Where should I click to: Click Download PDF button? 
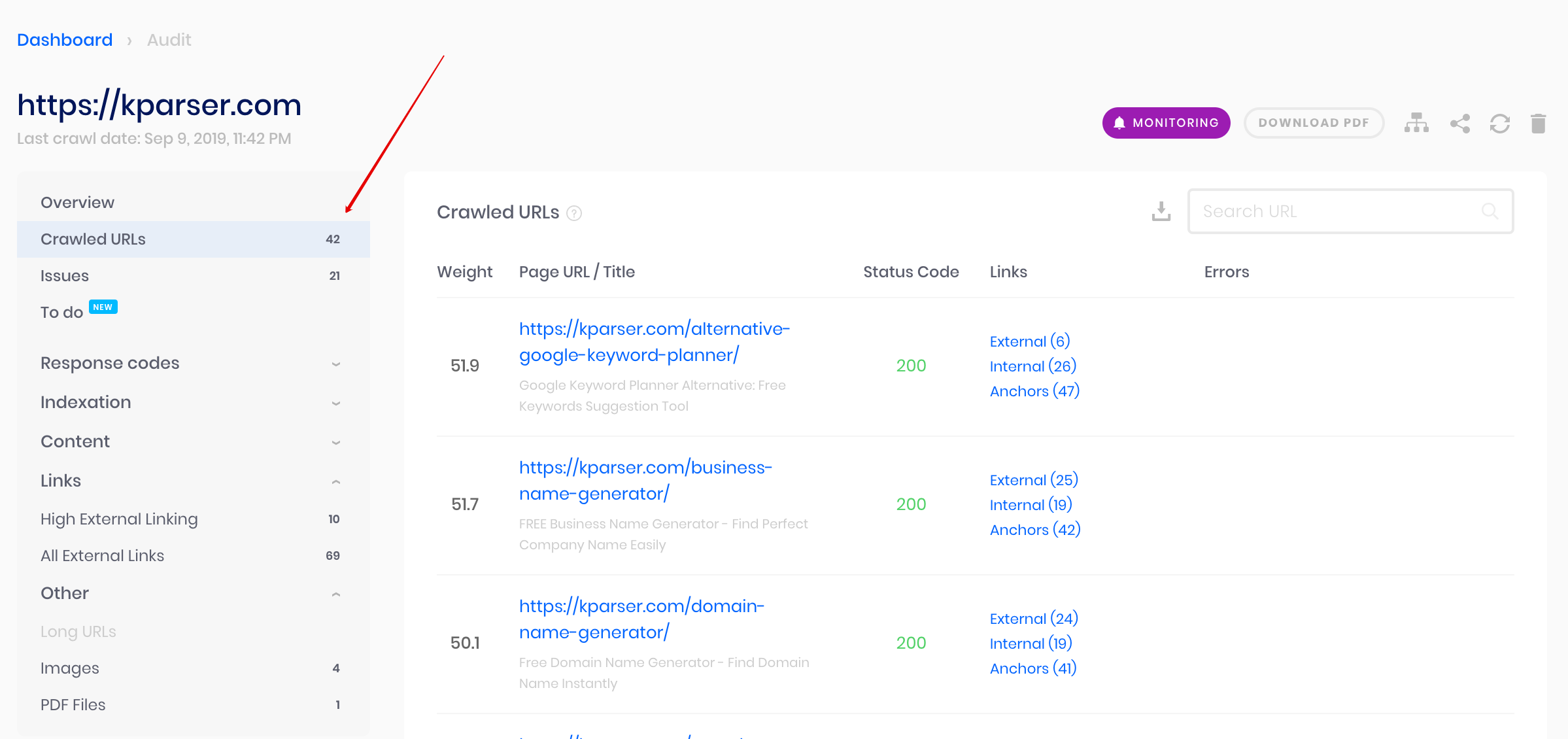(x=1314, y=123)
